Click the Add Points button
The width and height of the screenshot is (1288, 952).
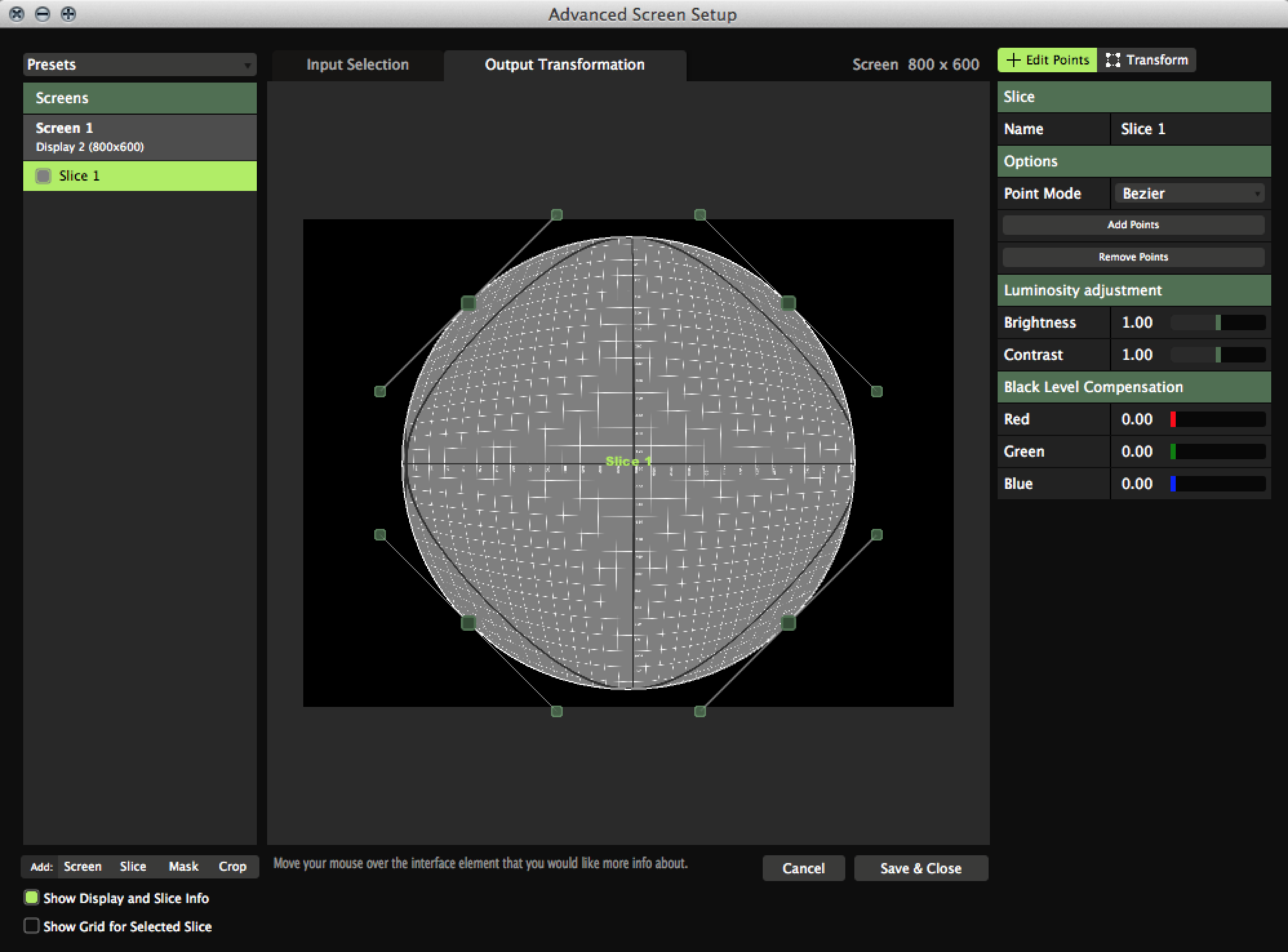click(x=1133, y=224)
